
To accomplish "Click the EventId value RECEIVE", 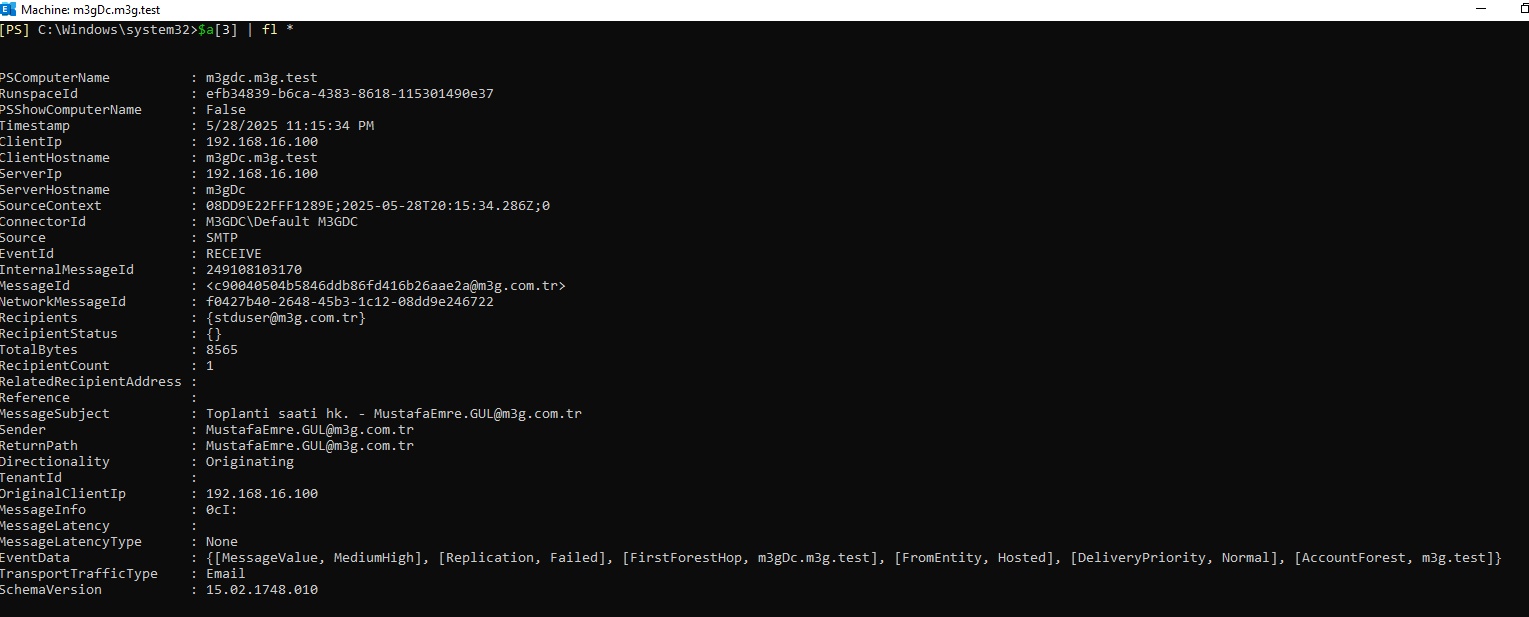I will tap(234, 254).
